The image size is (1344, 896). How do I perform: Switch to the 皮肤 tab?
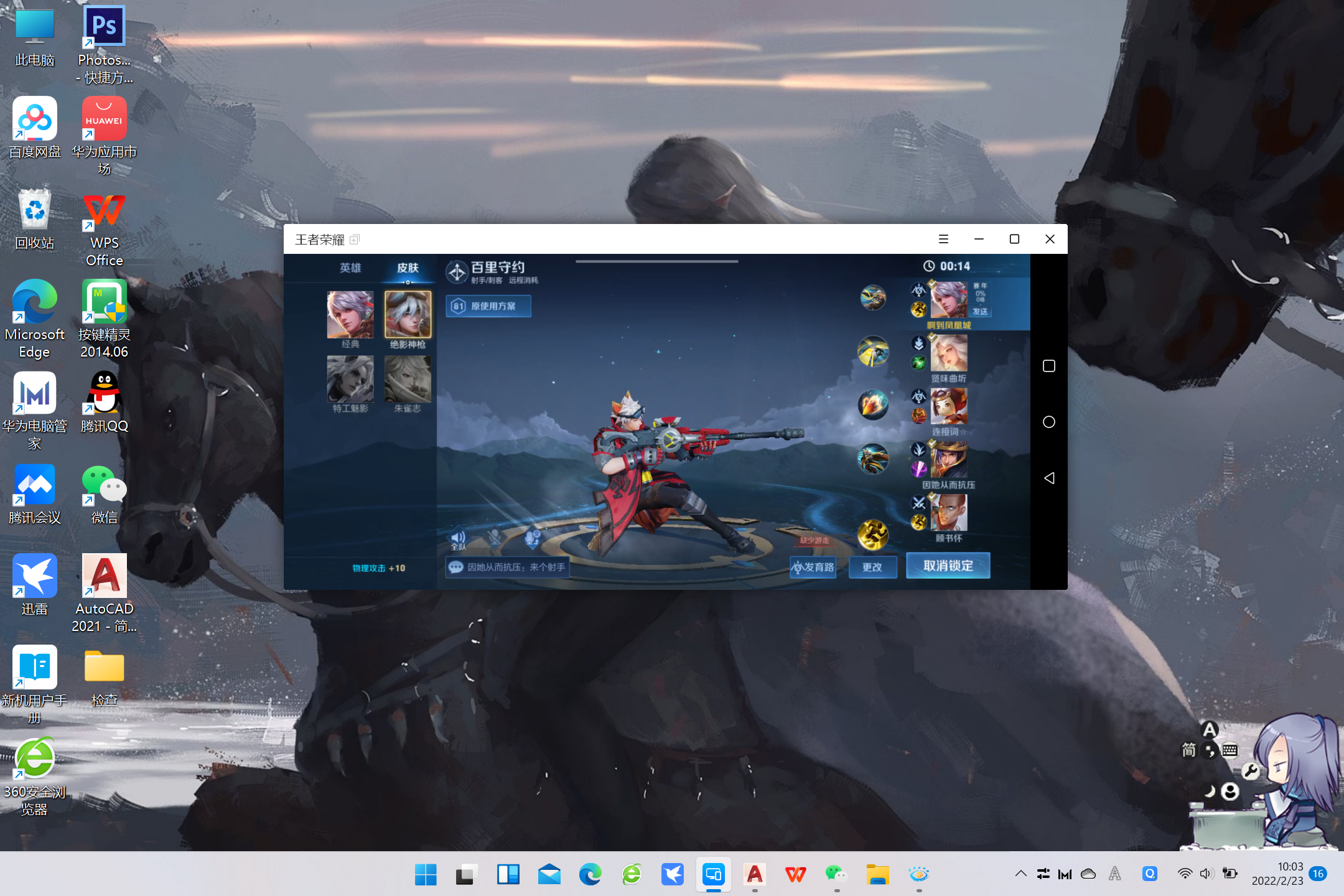[x=408, y=268]
